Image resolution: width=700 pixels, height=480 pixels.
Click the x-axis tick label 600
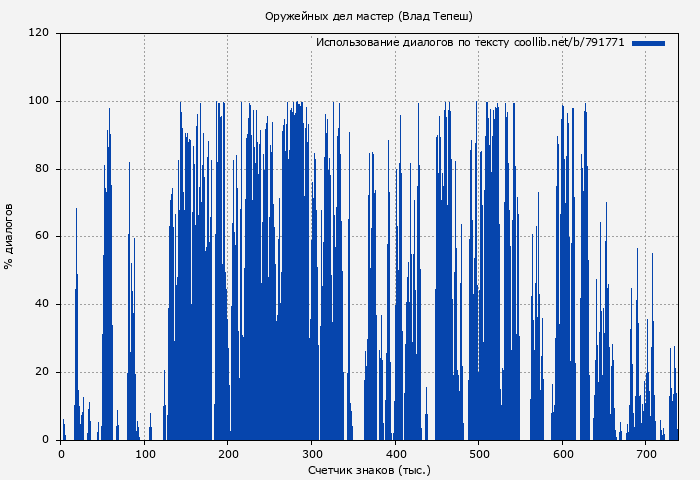coord(562,454)
